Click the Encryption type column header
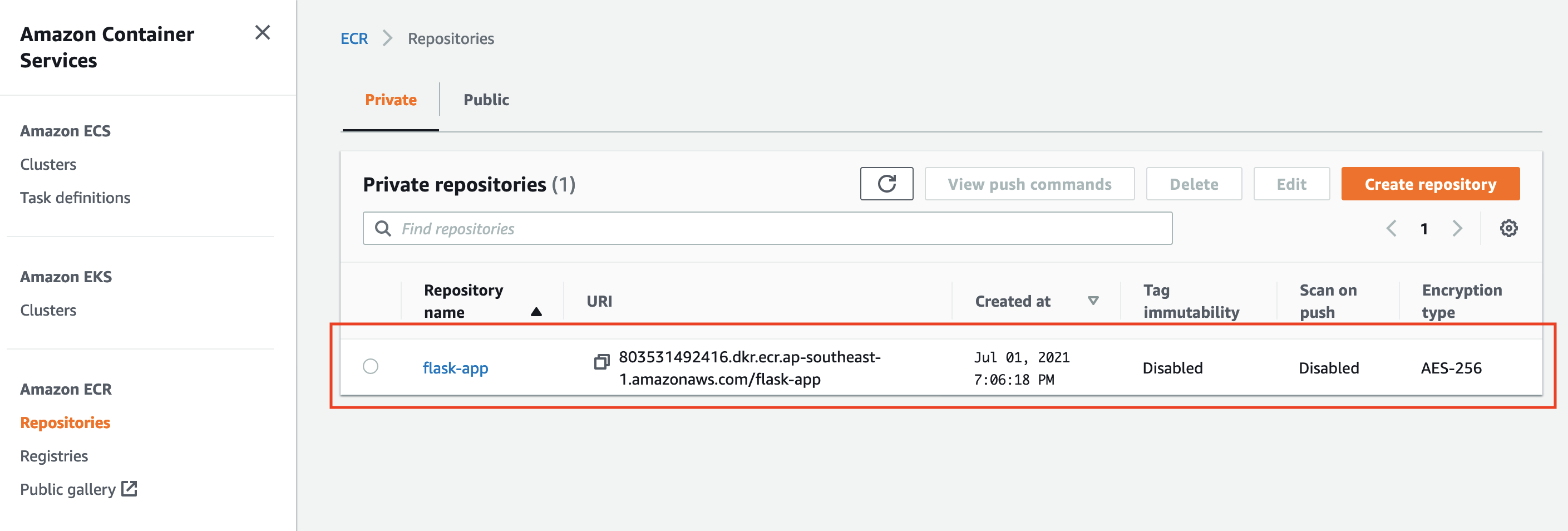Screen dimensions: 1568x531 [x=1462, y=301]
